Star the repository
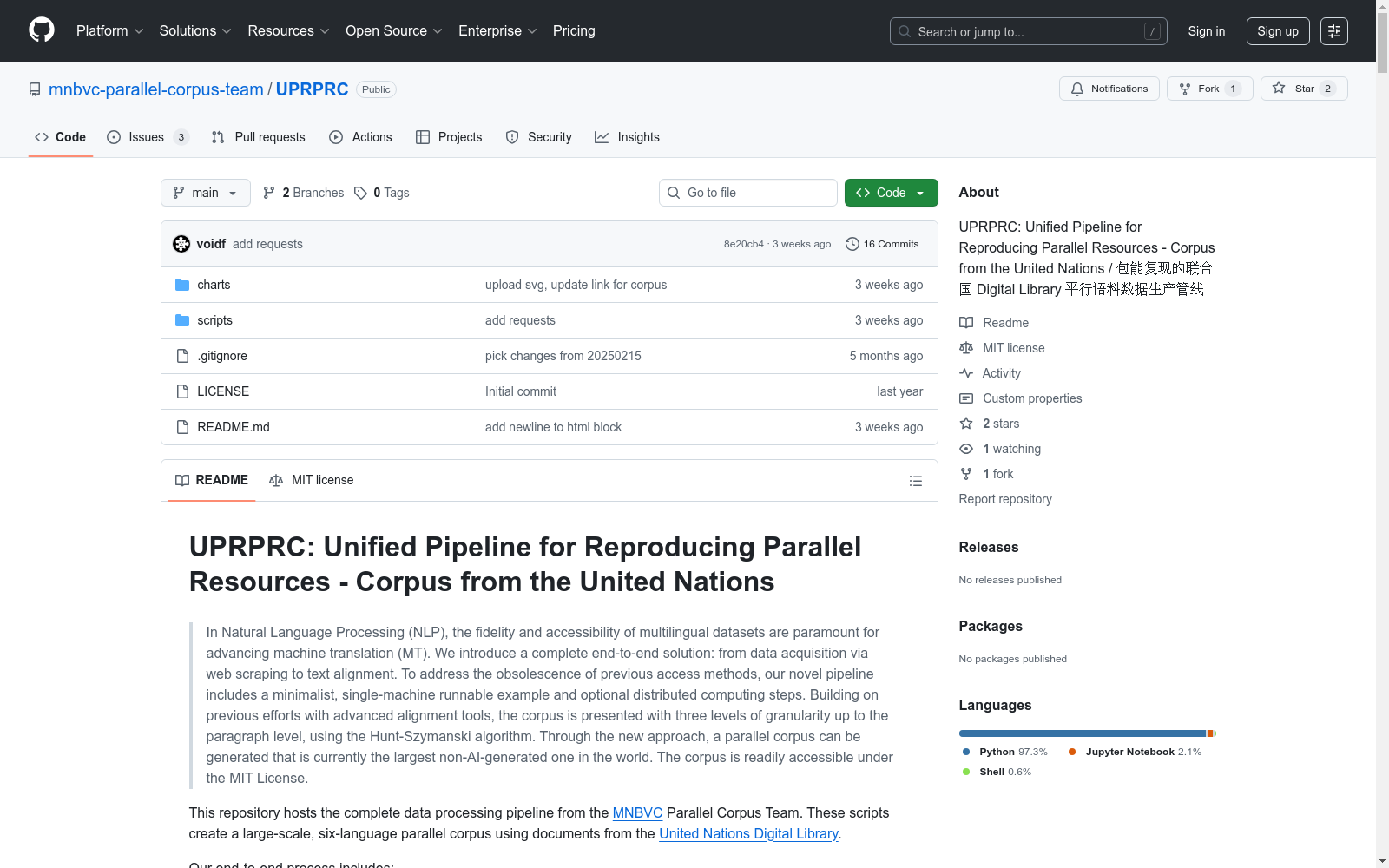Screen dimensions: 1389x868 click(x=1304, y=89)
